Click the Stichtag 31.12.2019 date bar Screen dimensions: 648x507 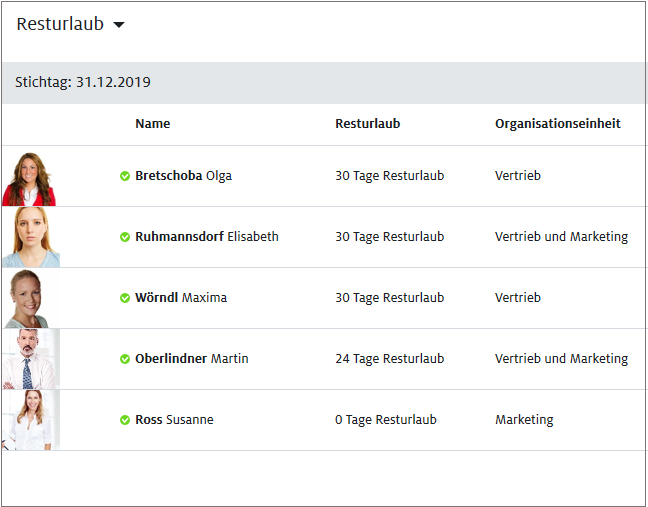[83, 83]
